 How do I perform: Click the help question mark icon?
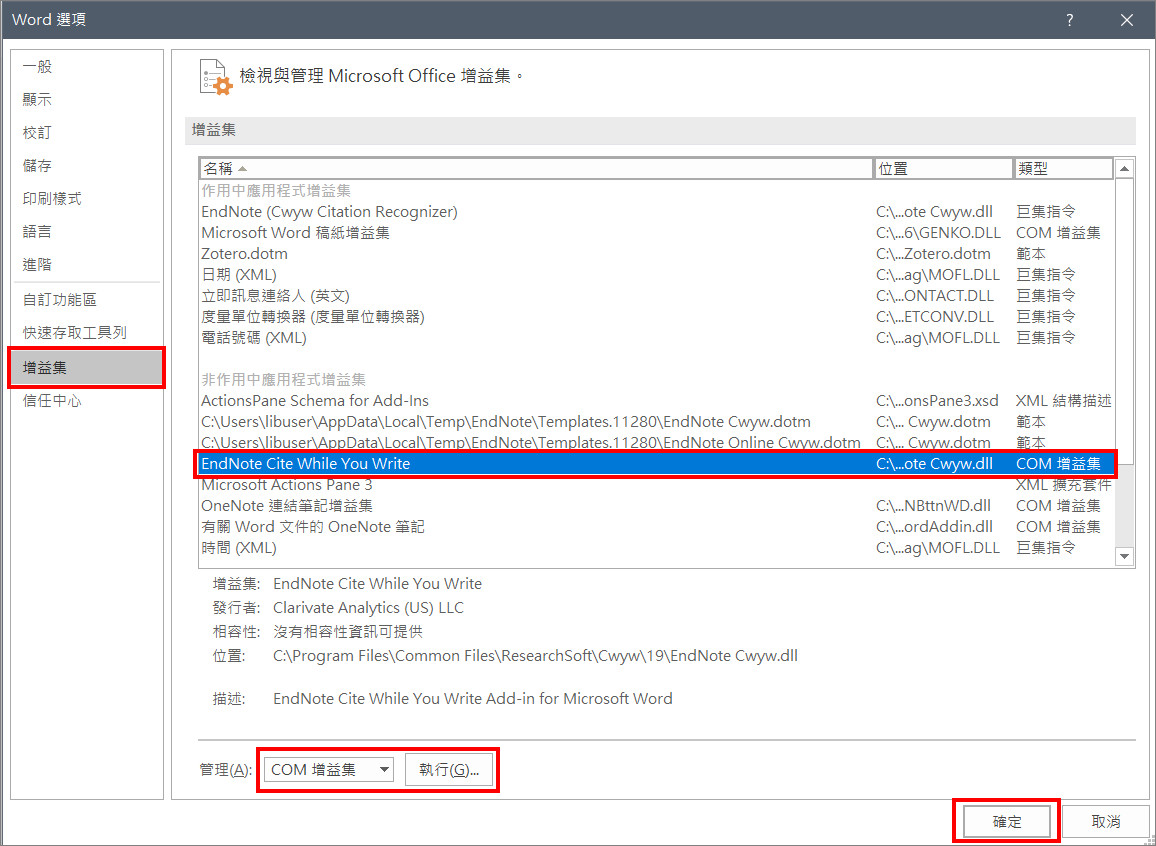click(x=1070, y=20)
